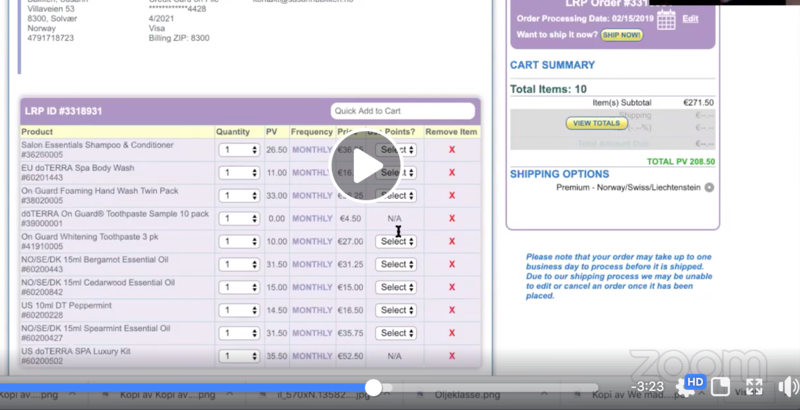
Task: Open video quality settings gear
Action: click(685, 387)
